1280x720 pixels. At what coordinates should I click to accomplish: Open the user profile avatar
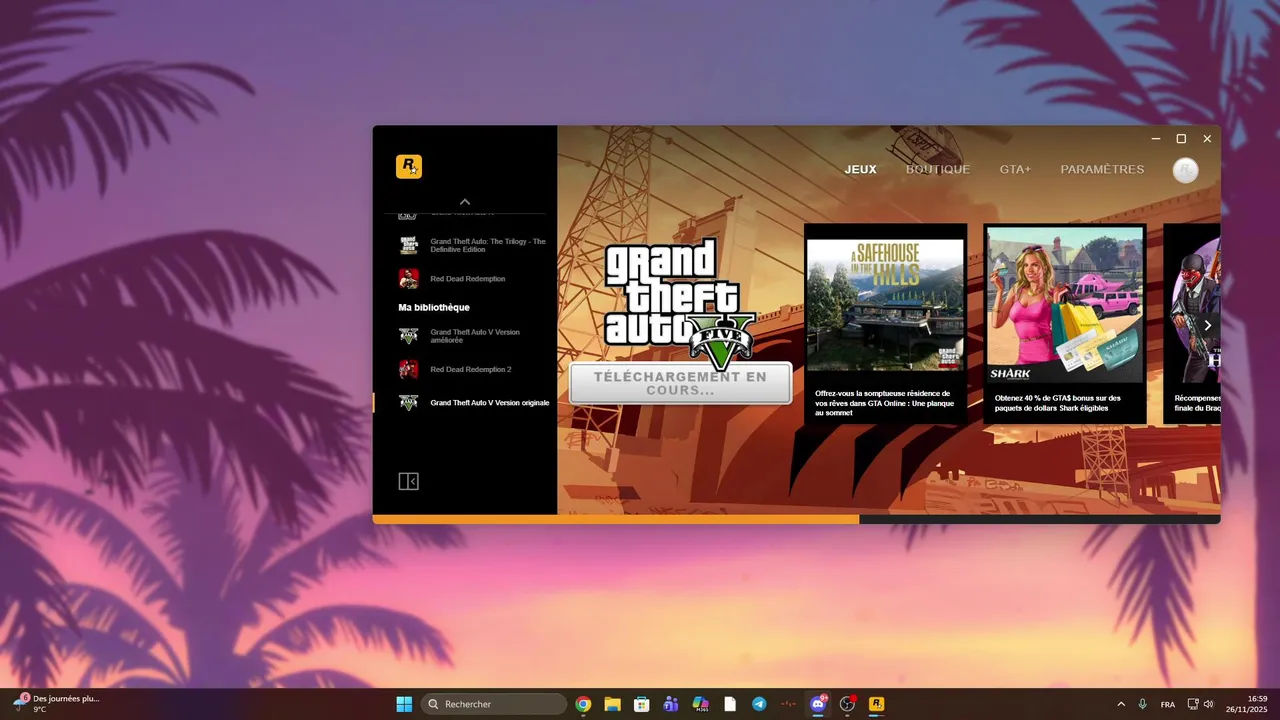(1185, 170)
